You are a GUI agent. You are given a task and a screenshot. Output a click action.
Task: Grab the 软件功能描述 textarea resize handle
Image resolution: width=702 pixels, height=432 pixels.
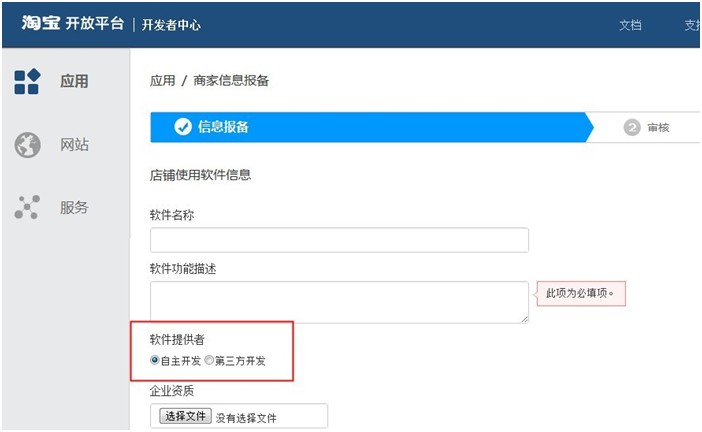(524, 318)
